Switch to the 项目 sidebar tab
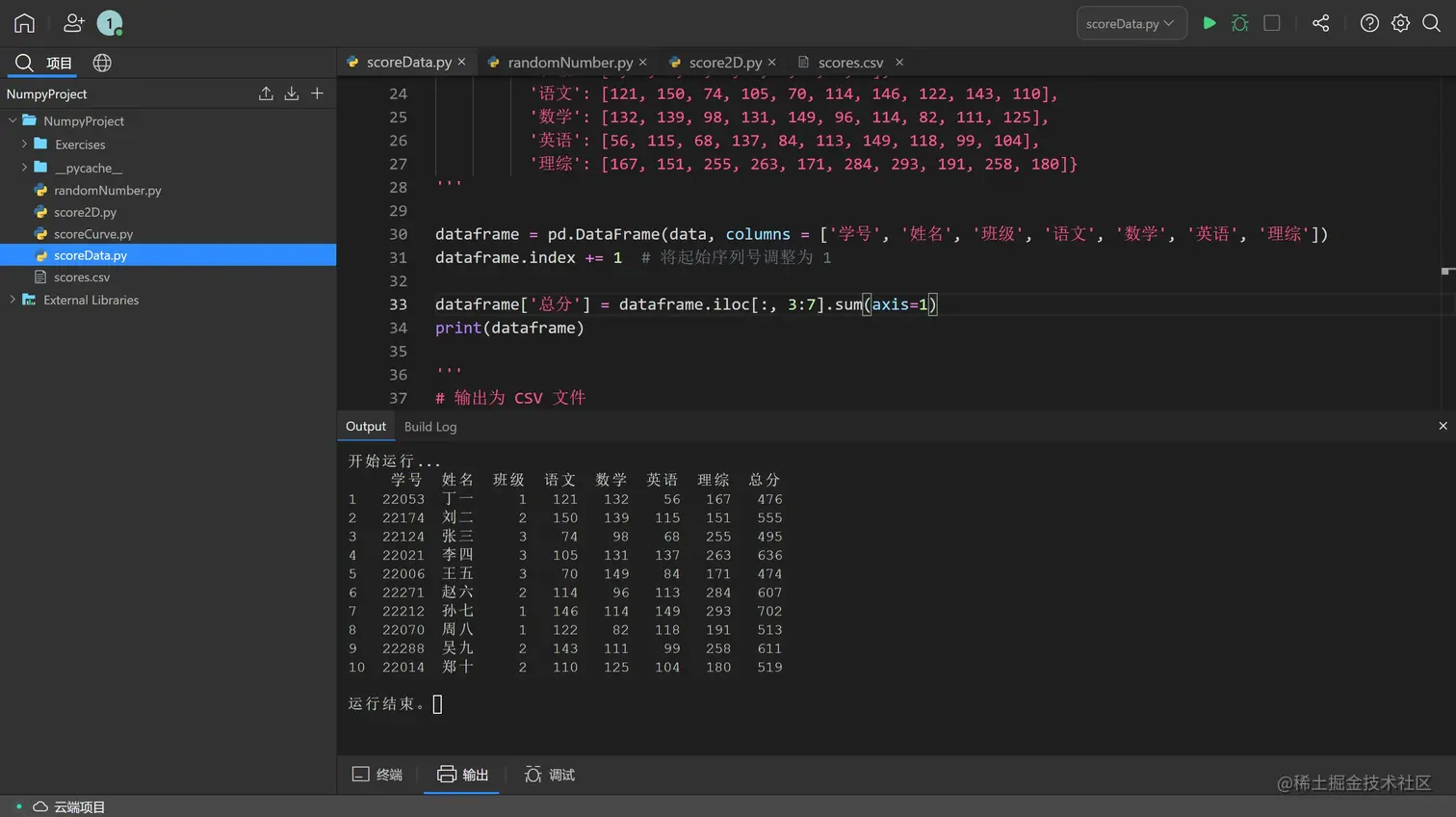1456x817 pixels. (x=44, y=63)
